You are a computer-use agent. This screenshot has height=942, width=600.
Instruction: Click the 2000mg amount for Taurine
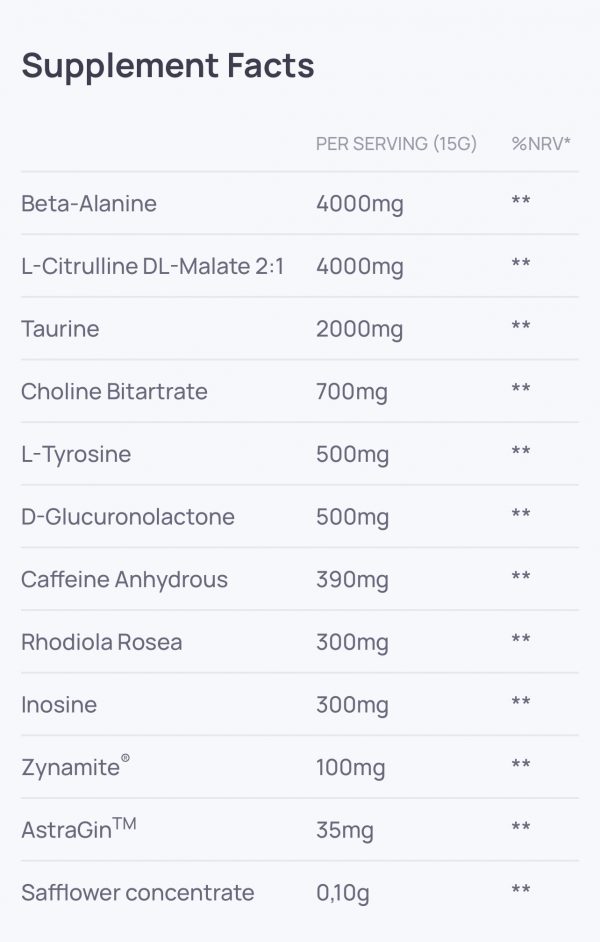click(359, 329)
